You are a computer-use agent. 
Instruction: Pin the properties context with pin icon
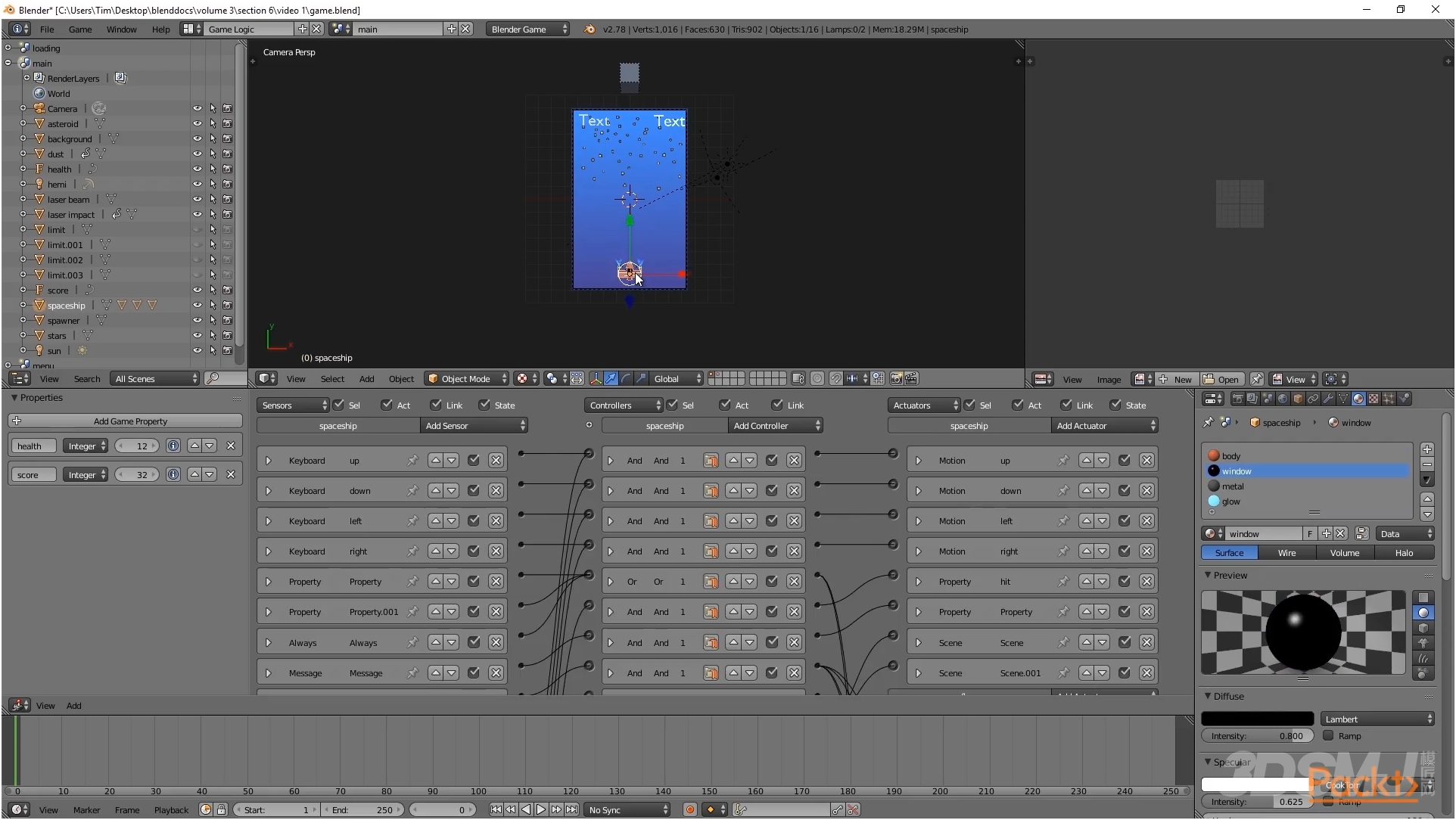(x=1208, y=422)
